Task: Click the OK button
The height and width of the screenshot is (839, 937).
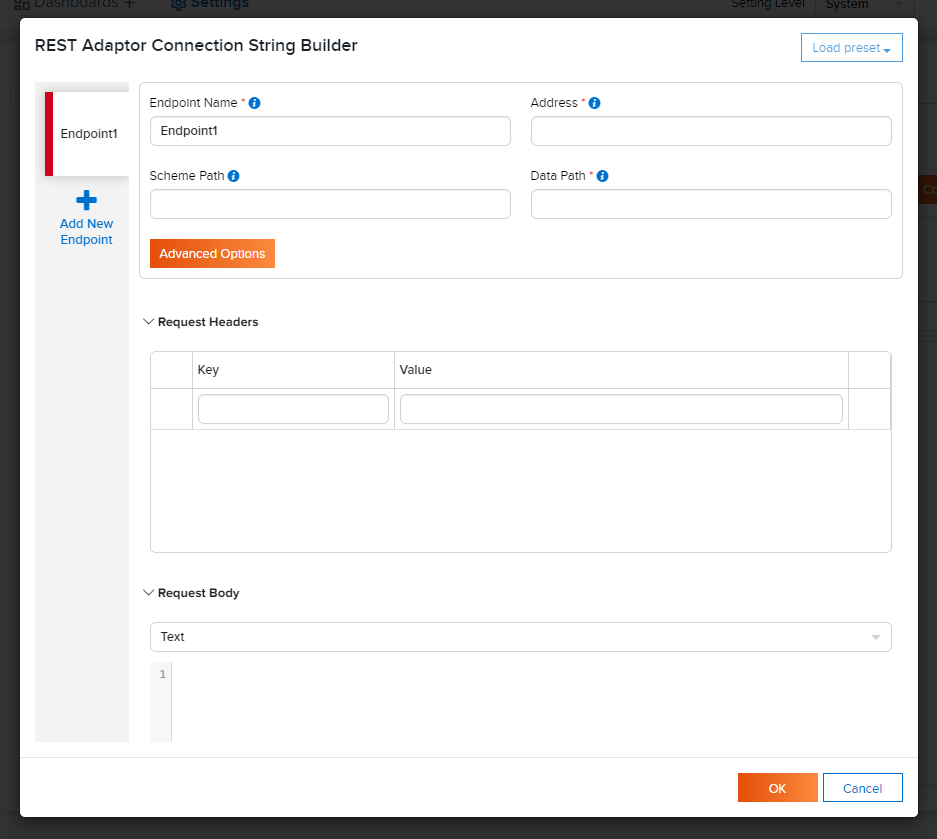Action: coord(777,788)
